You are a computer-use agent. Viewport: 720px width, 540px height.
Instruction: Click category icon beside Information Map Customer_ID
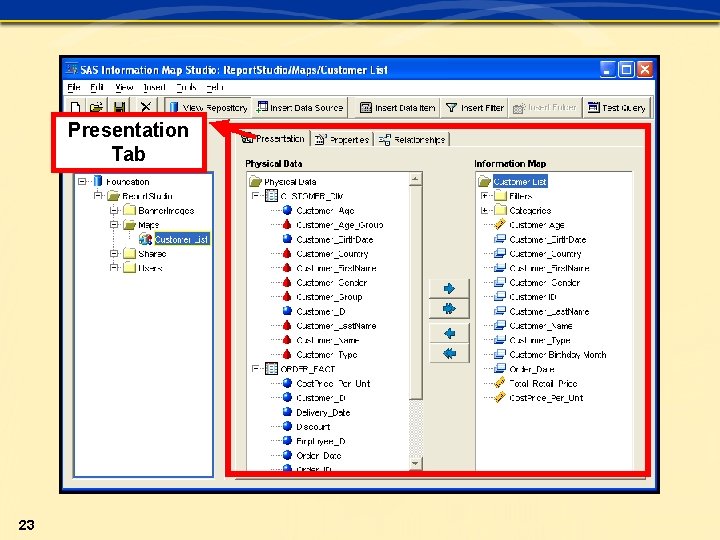500,297
